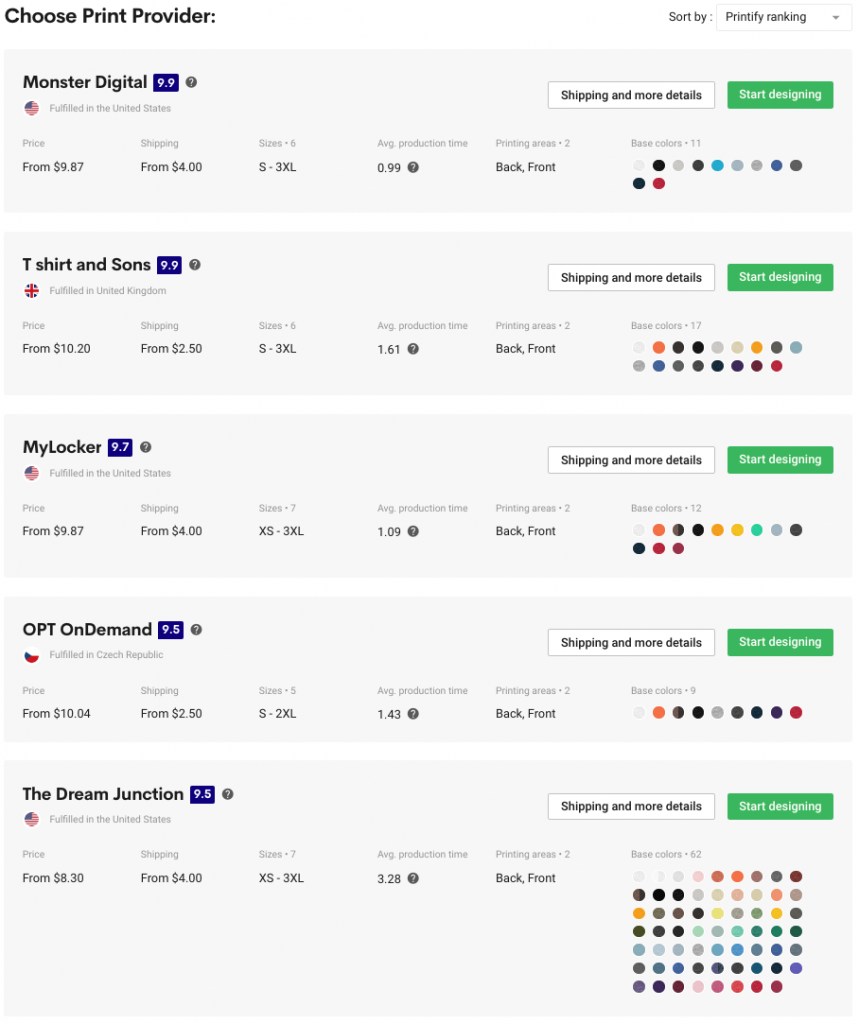The image size is (859, 1024).
Task: Click the United Kingdom flag icon
Action: [x=32, y=291]
